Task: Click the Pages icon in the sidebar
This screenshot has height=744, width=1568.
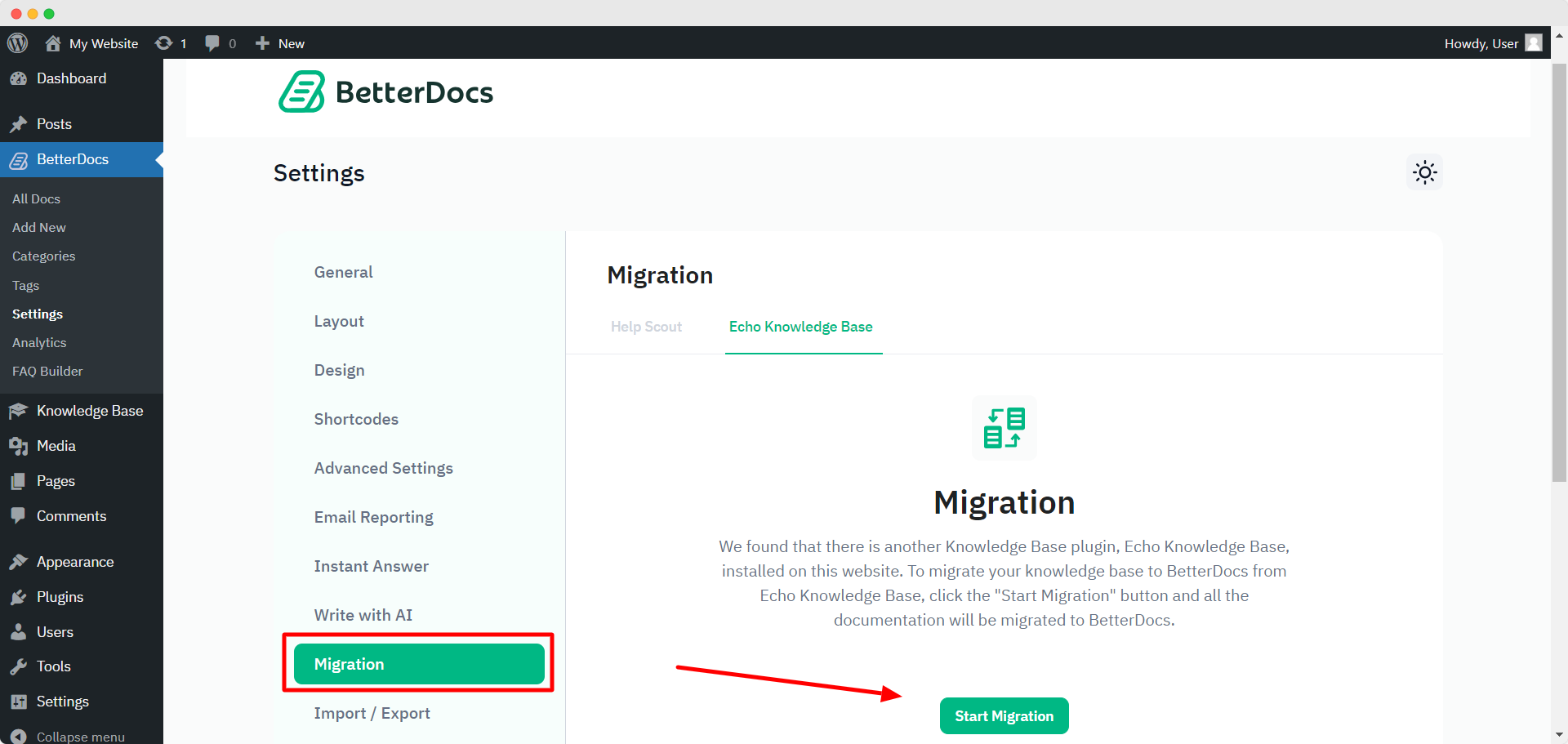Action: pos(19,480)
